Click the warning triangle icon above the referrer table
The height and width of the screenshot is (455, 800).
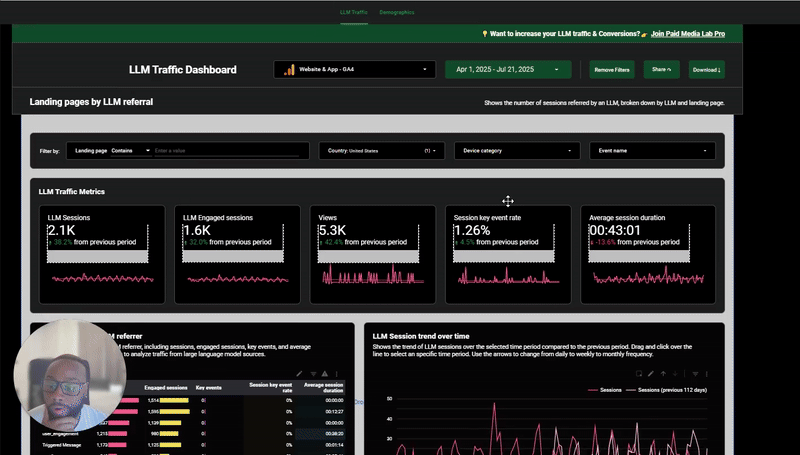(324, 374)
